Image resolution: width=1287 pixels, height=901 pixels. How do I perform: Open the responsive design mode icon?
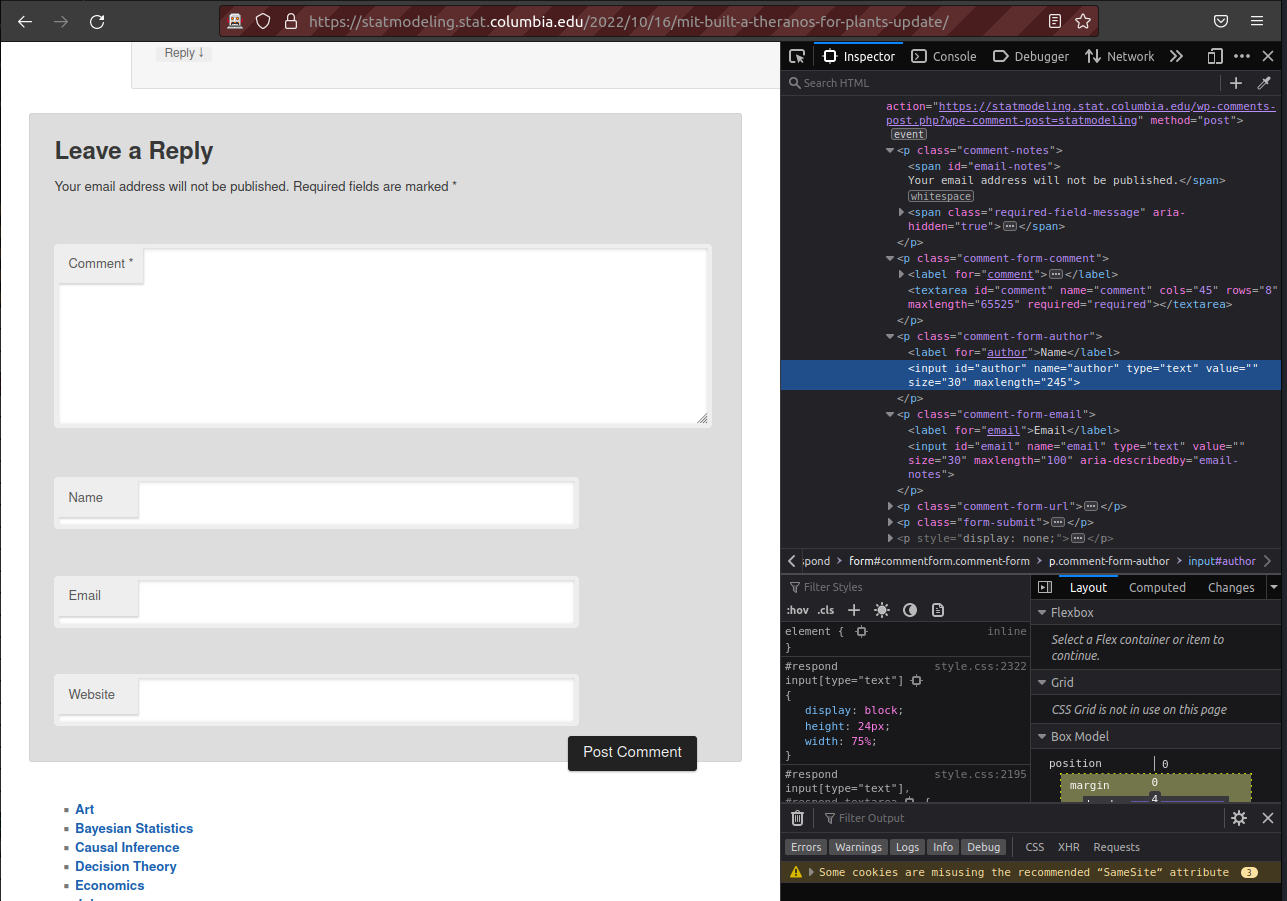pos(1215,57)
